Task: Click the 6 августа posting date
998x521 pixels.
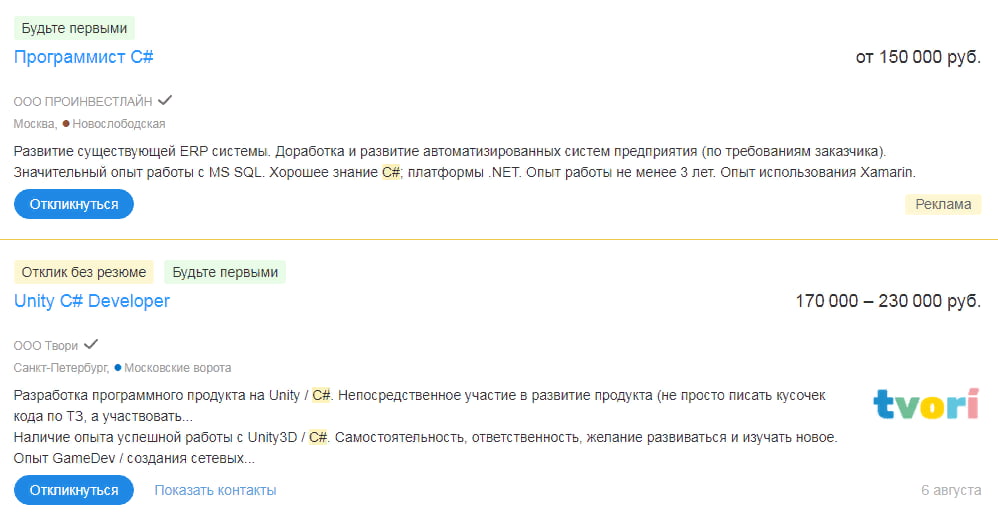Action: [951, 490]
